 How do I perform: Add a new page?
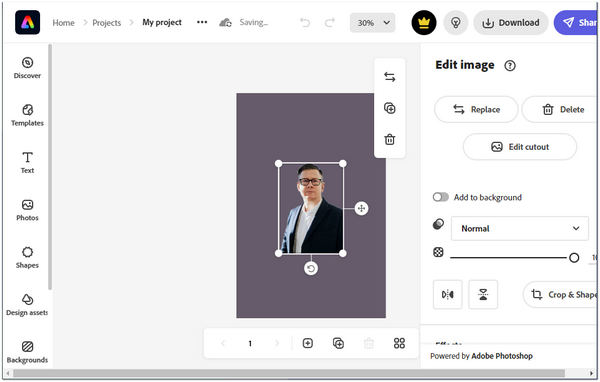tap(308, 343)
